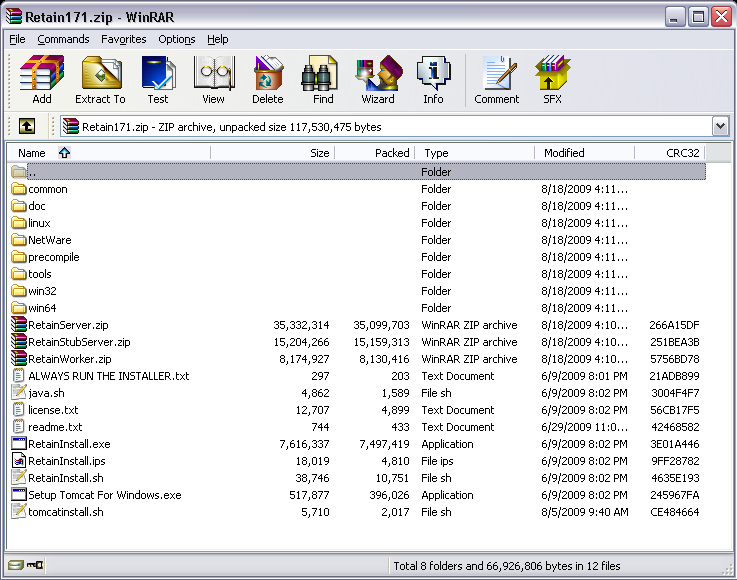Image resolution: width=737 pixels, height=580 pixels.
Task: Select the readme.txt file name
Action: [x=55, y=427]
